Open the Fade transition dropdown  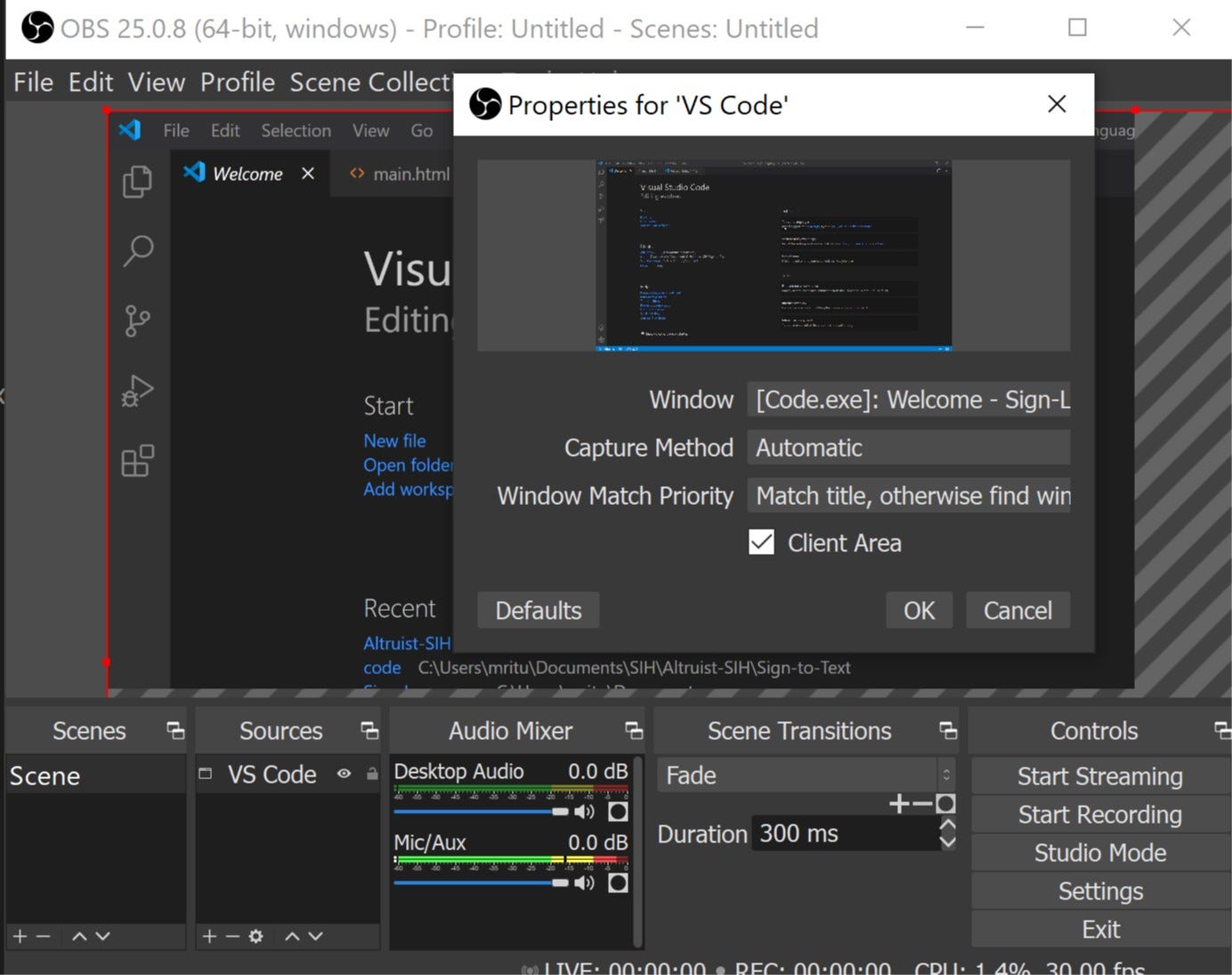click(x=808, y=776)
